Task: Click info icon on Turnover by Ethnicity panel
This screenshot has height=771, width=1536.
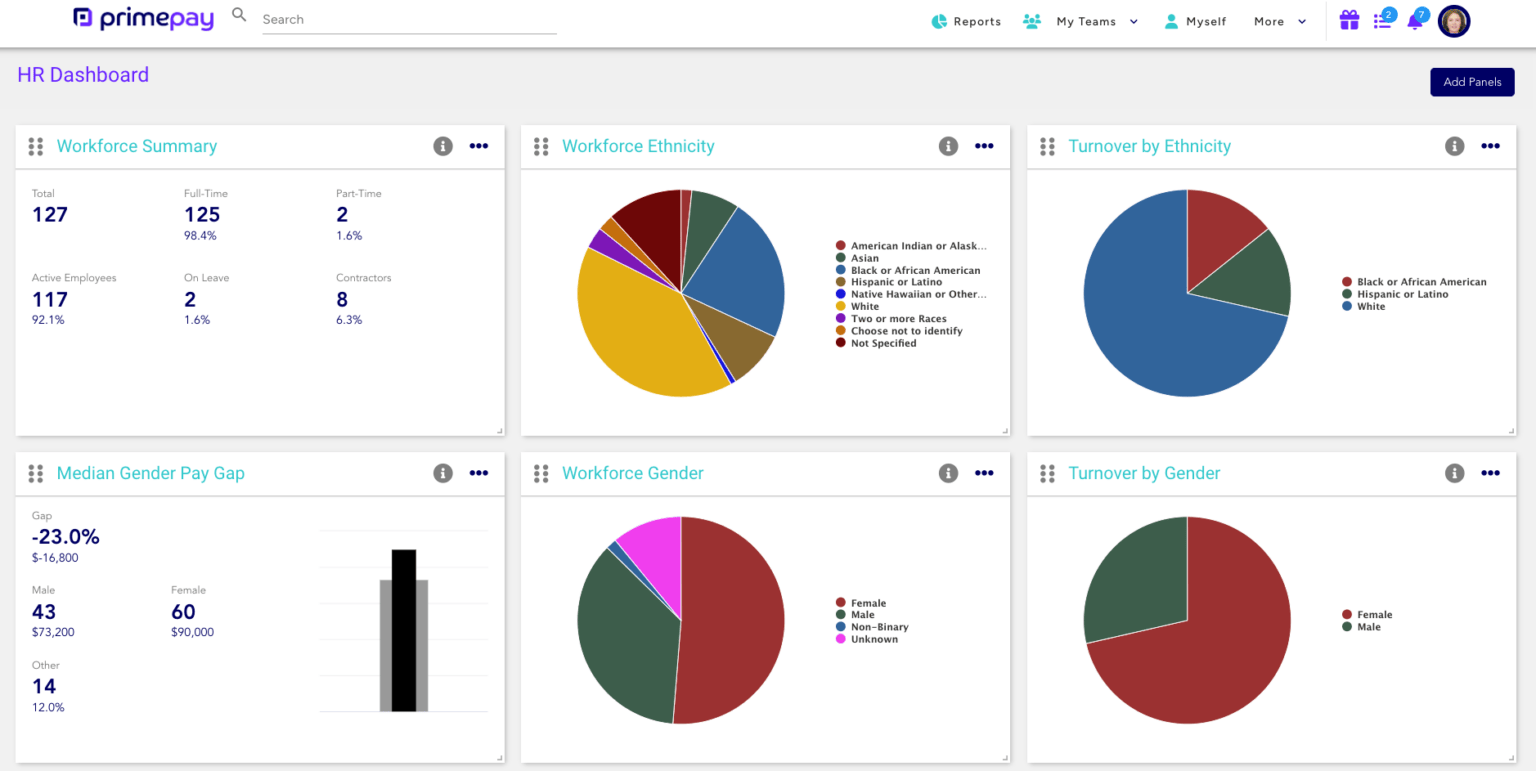Action: (1454, 146)
